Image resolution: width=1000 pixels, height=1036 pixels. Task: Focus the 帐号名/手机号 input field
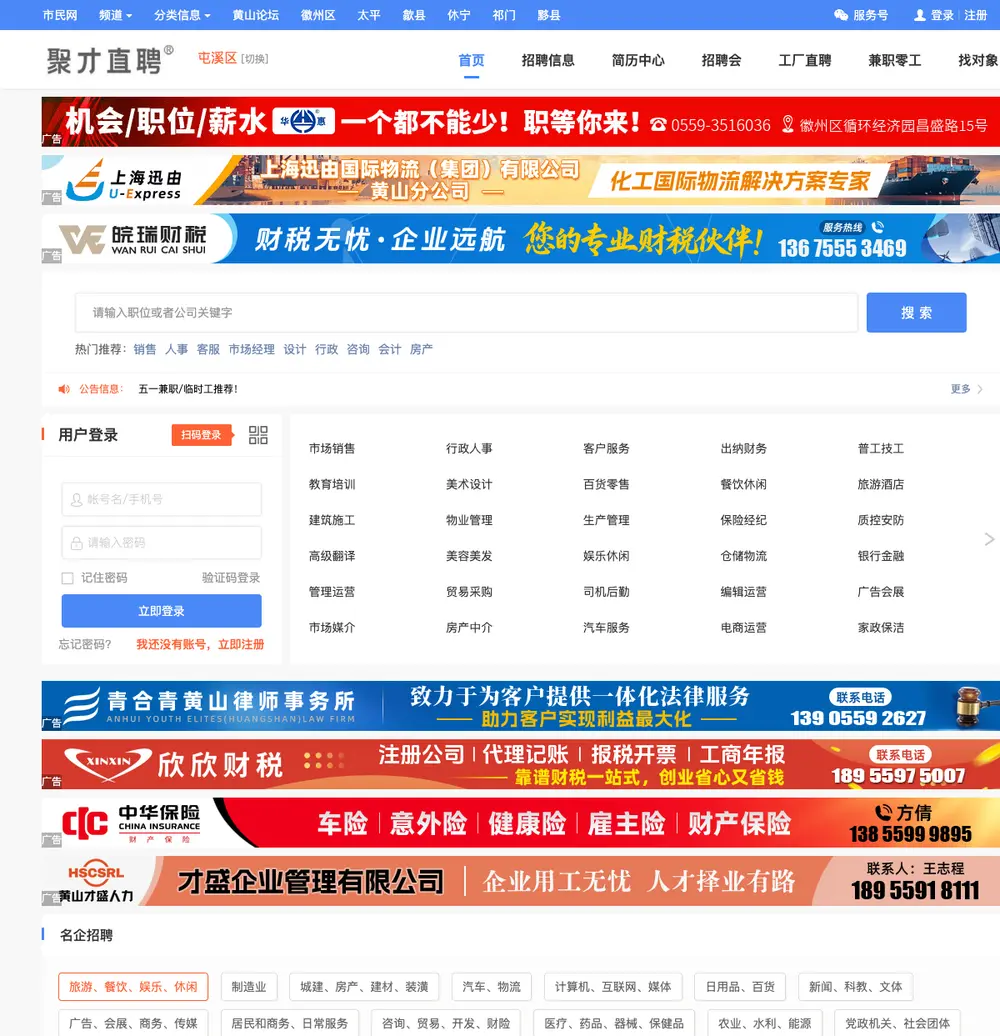pos(161,499)
